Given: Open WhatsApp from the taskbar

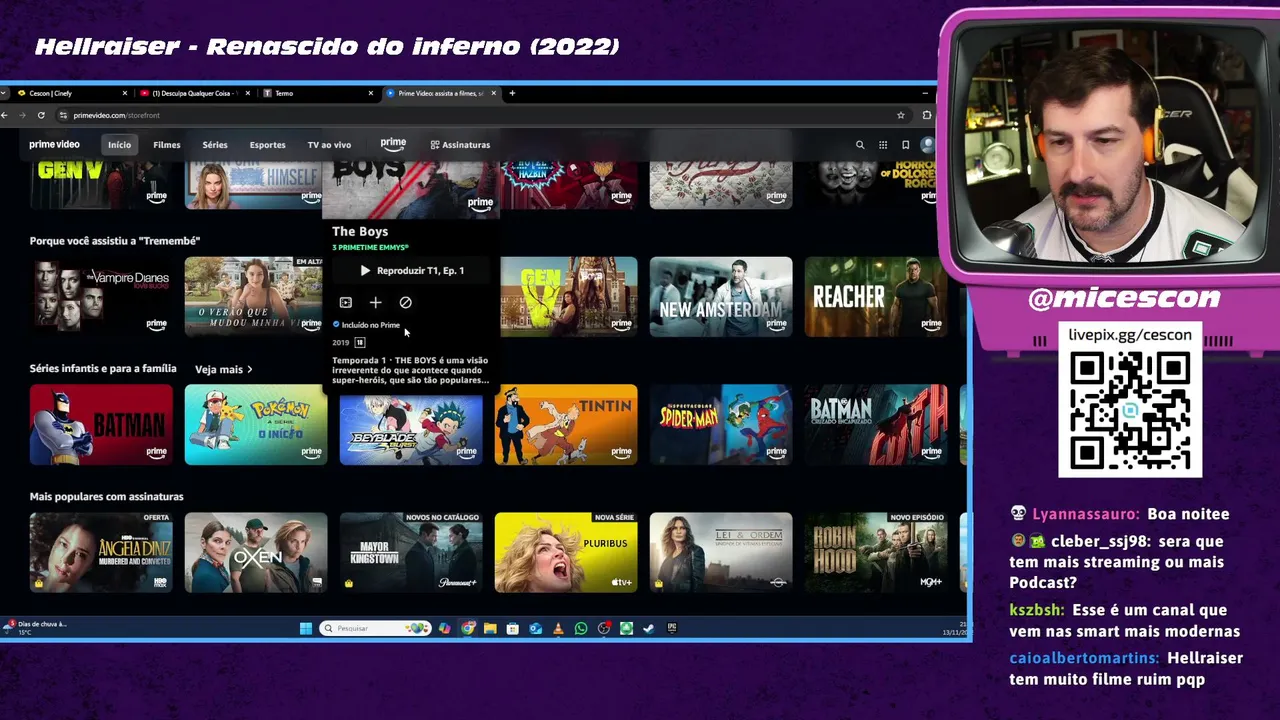Looking at the screenshot, I should pyautogui.click(x=581, y=628).
